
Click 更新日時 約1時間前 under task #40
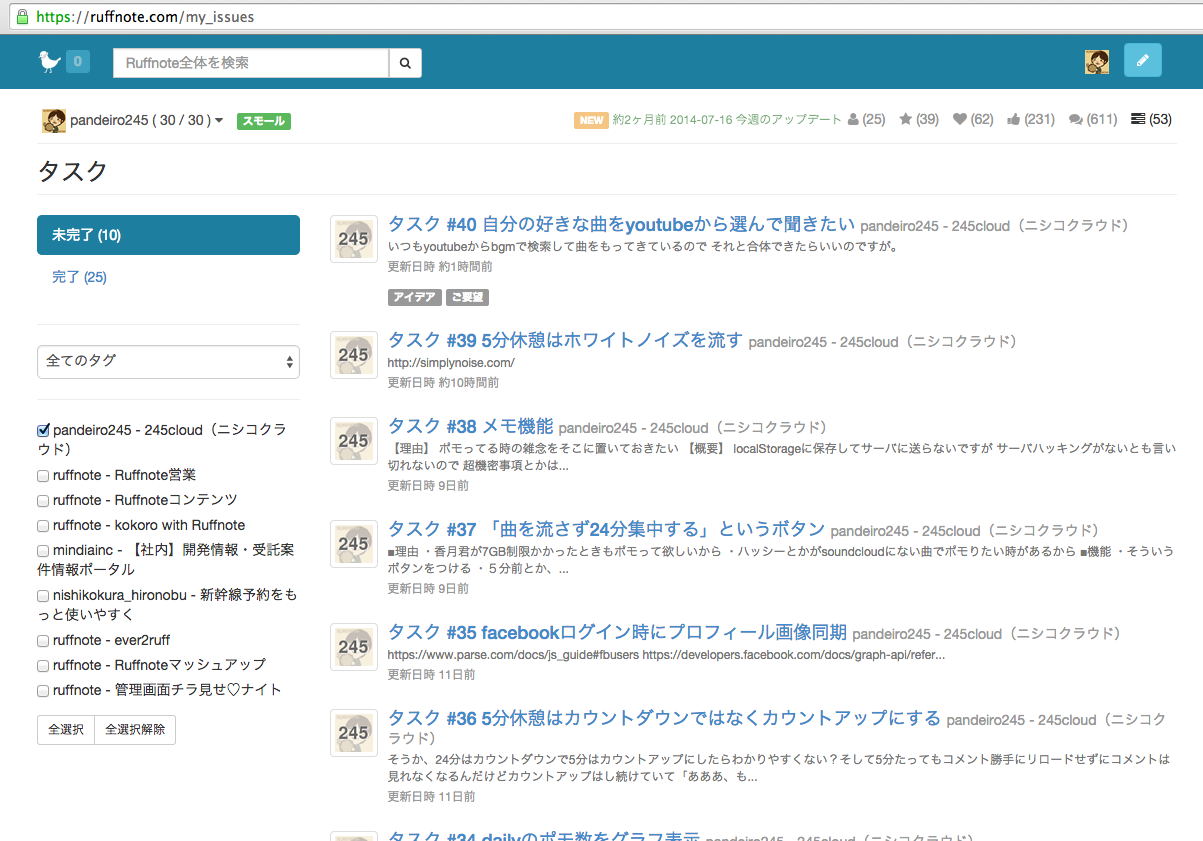tap(440, 267)
